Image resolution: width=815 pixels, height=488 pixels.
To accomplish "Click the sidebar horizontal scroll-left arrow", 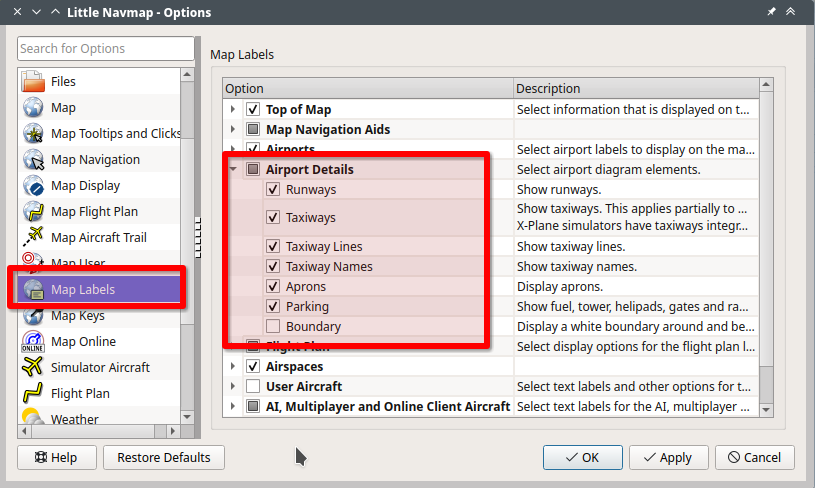I will 24,431.
